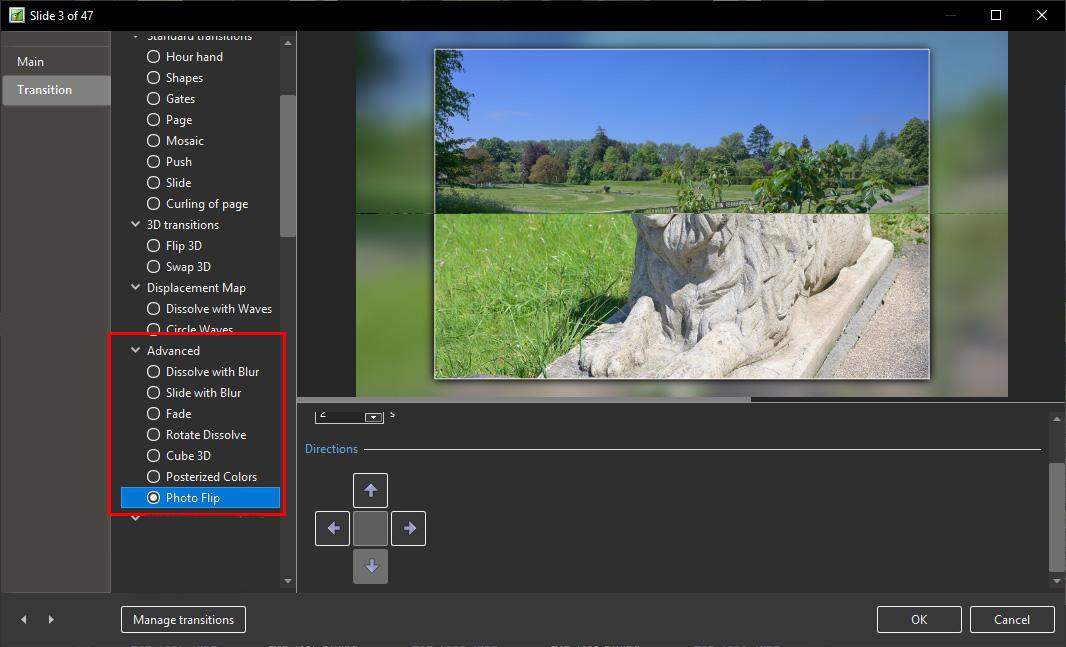Click the down direction arrow button
Viewport: 1066px width, 647px height.
pyautogui.click(x=370, y=566)
